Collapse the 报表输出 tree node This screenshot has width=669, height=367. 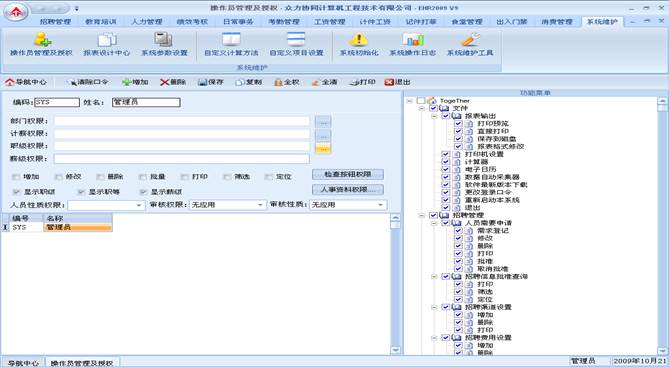point(434,116)
